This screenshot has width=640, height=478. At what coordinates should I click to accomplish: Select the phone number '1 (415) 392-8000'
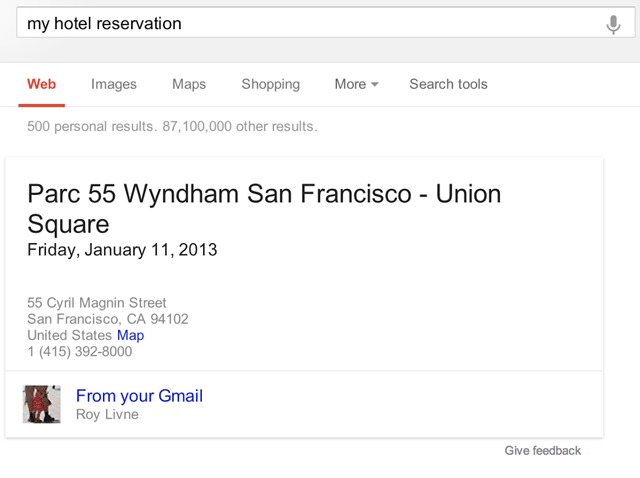pyautogui.click(x=80, y=351)
